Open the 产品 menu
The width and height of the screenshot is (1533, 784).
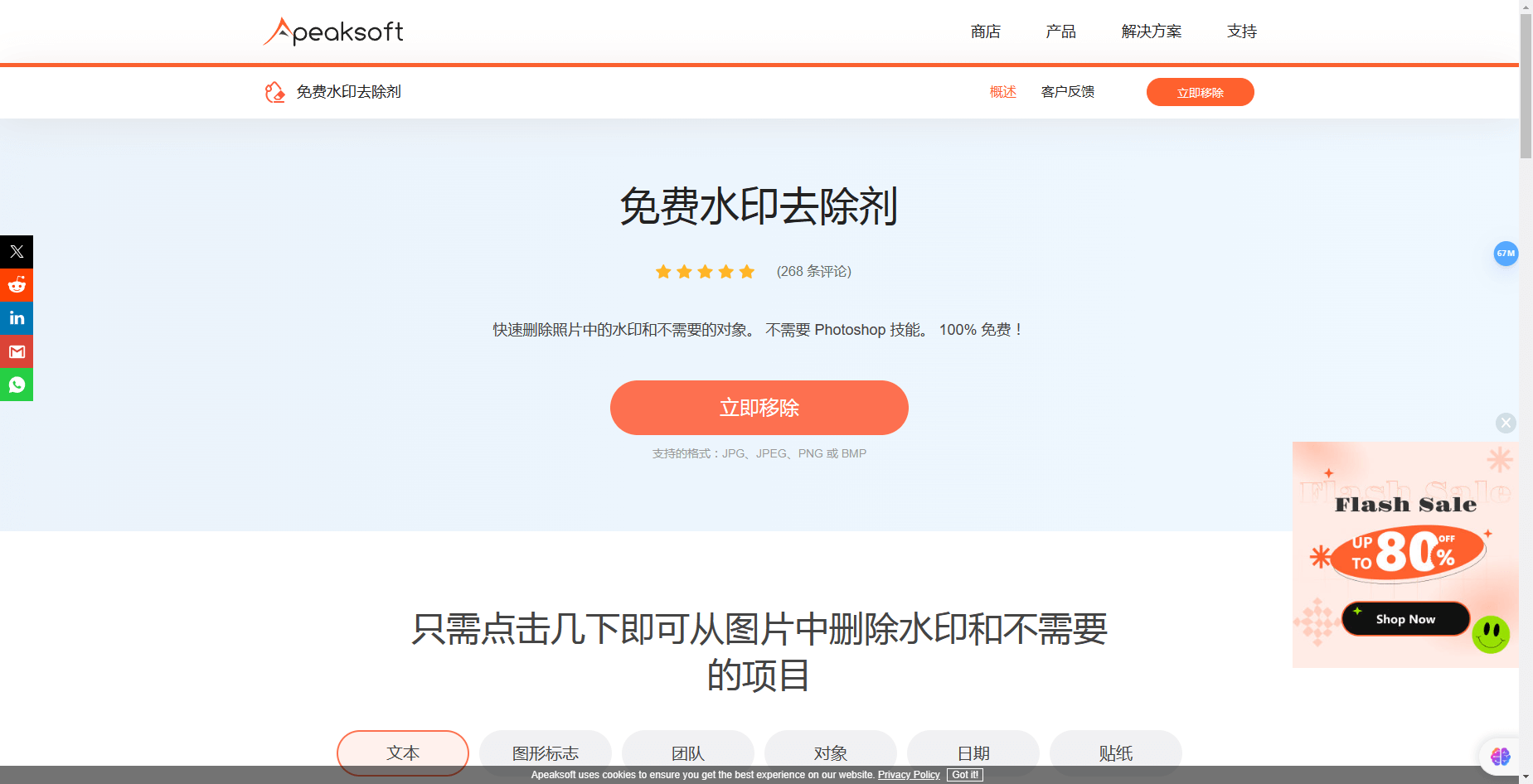pyautogui.click(x=1060, y=31)
